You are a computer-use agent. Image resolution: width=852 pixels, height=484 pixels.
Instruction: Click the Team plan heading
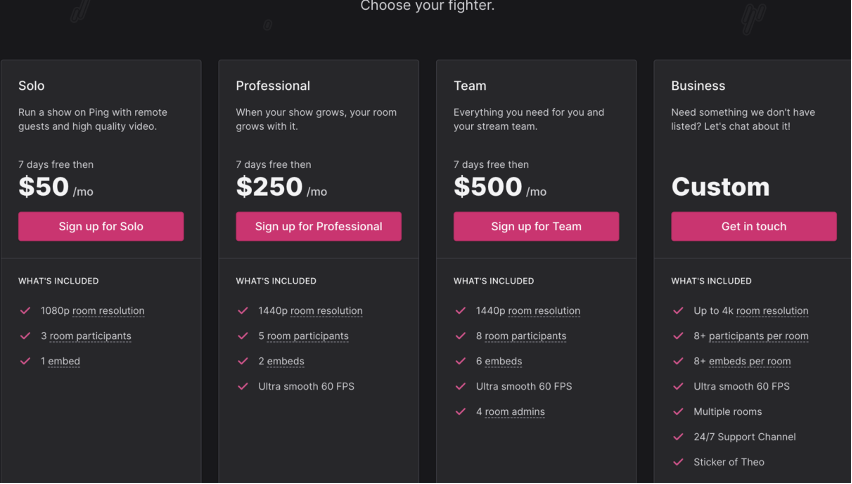[x=470, y=86]
